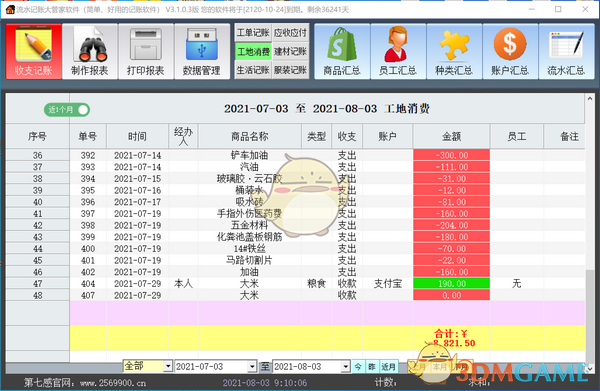The height and width of the screenshot is (391, 600).
Task: Click the 昨 yesterday button
Action: point(372,367)
